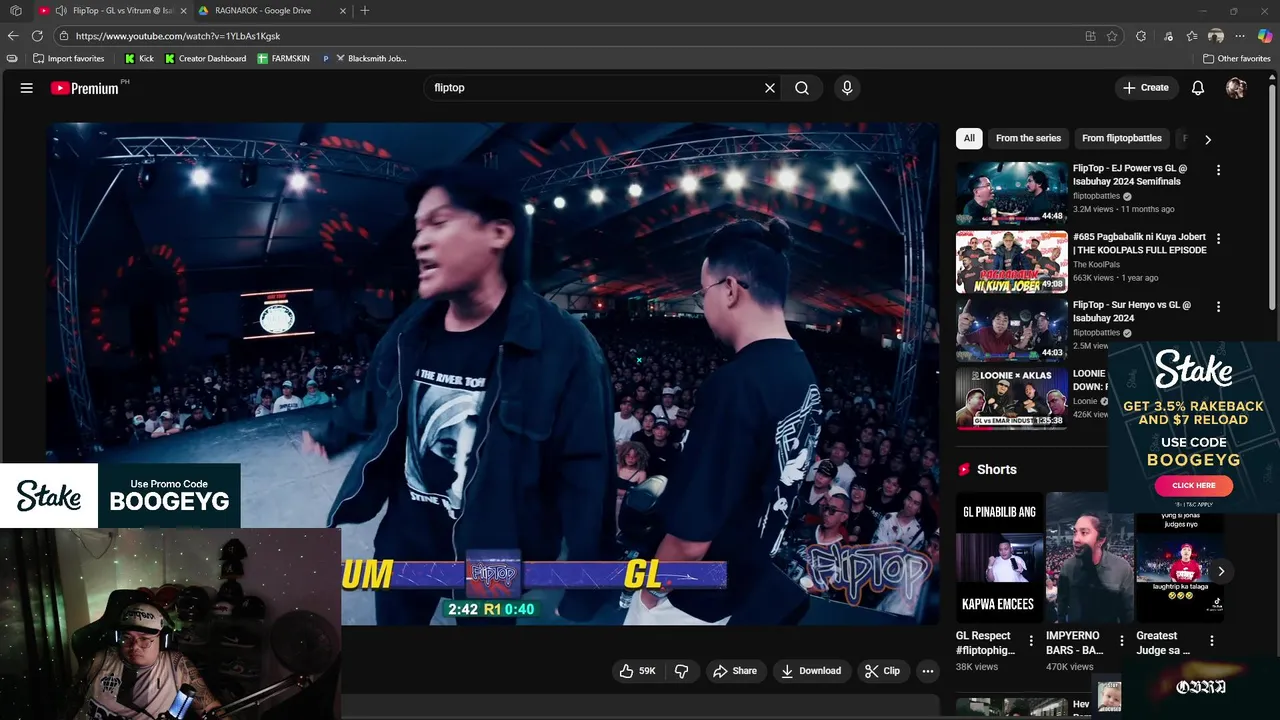Open Sur Henyo vs GL thumbnail
Image resolution: width=1280 pixels, height=720 pixels.
tap(1011, 330)
